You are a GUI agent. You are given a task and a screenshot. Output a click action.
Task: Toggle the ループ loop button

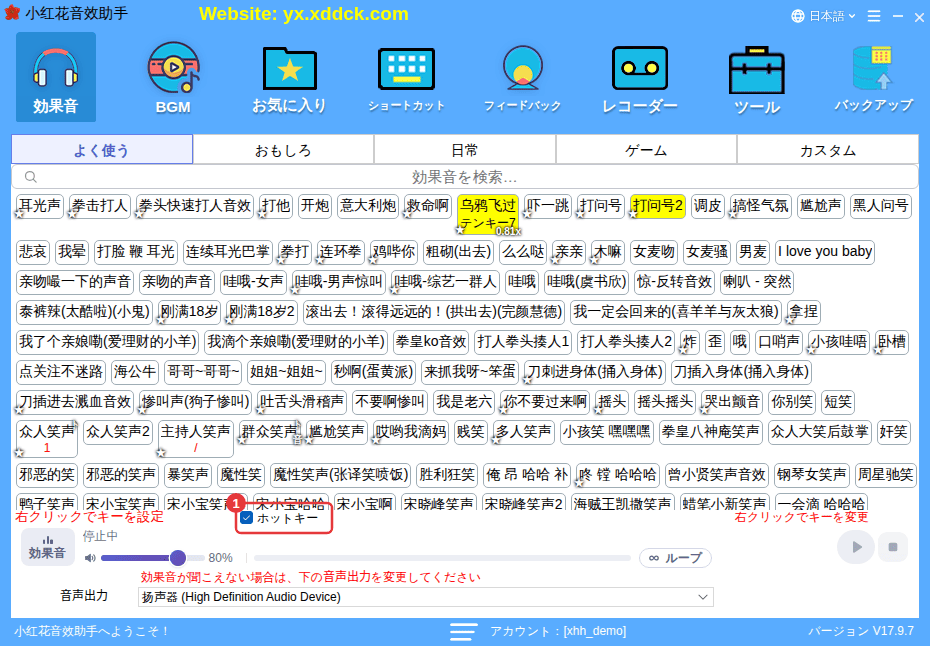pos(675,558)
